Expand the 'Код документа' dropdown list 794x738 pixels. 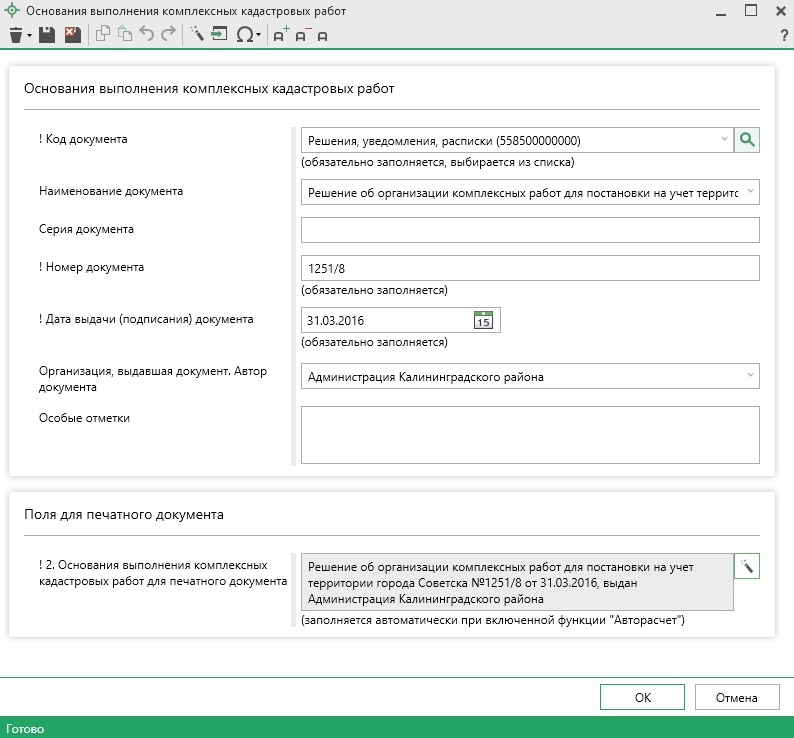[724, 141]
